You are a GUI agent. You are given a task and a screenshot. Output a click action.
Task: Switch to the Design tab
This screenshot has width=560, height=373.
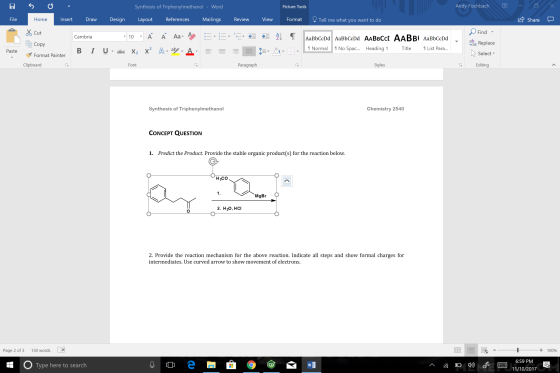[117, 19]
